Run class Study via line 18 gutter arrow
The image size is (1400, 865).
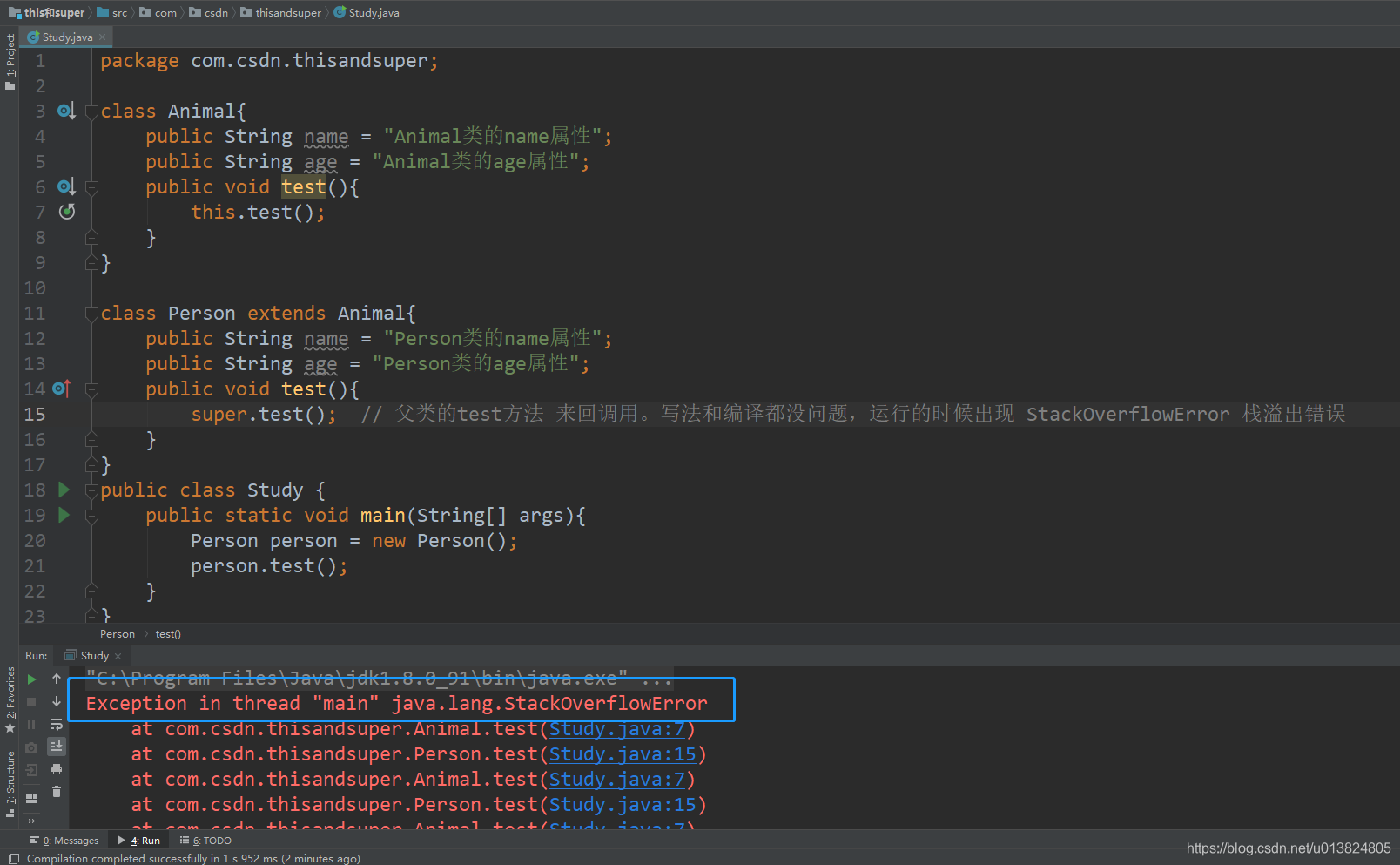coord(64,490)
